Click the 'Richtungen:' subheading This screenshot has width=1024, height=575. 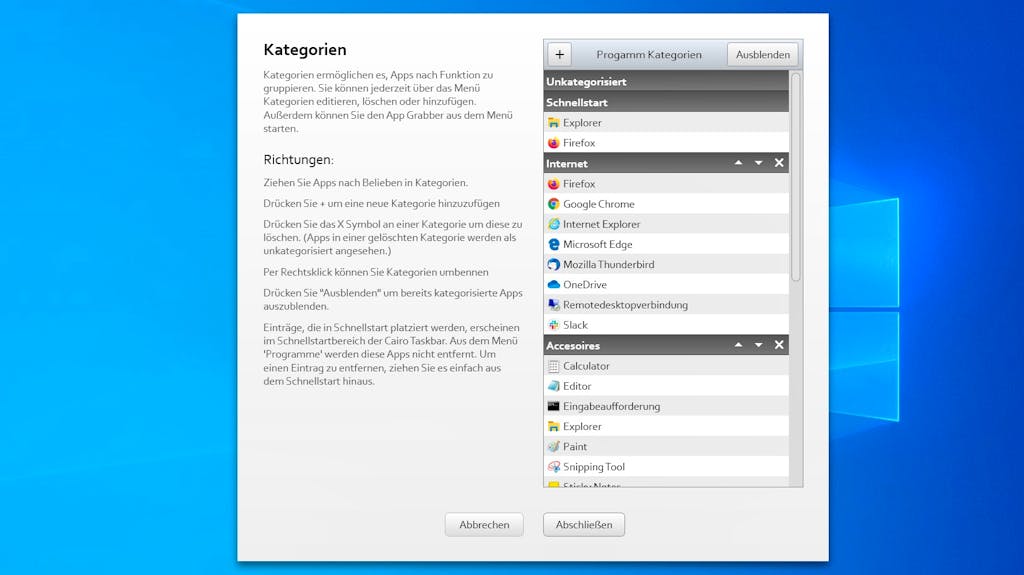coord(298,160)
